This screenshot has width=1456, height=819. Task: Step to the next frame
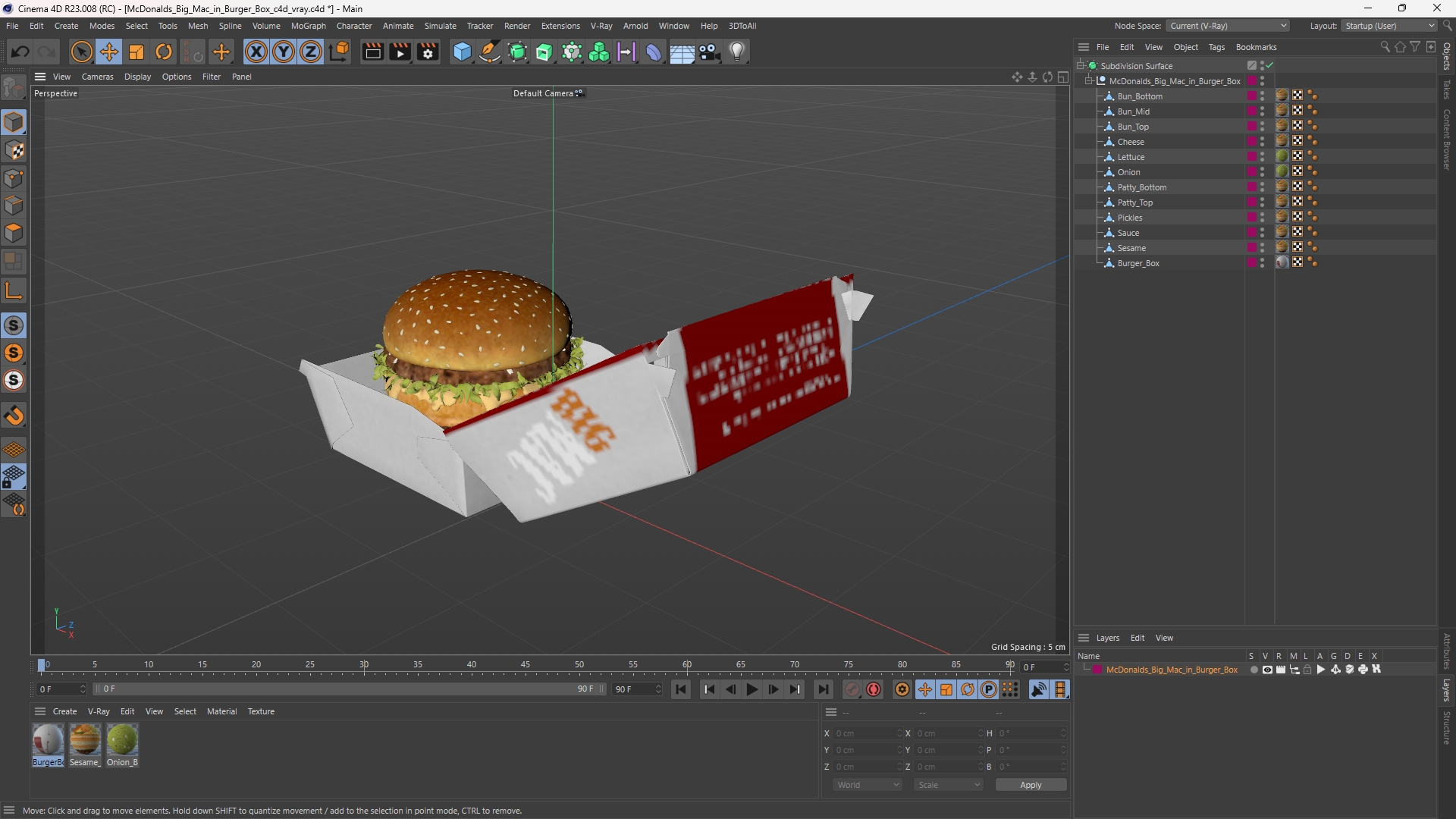[x=773, y=689]
